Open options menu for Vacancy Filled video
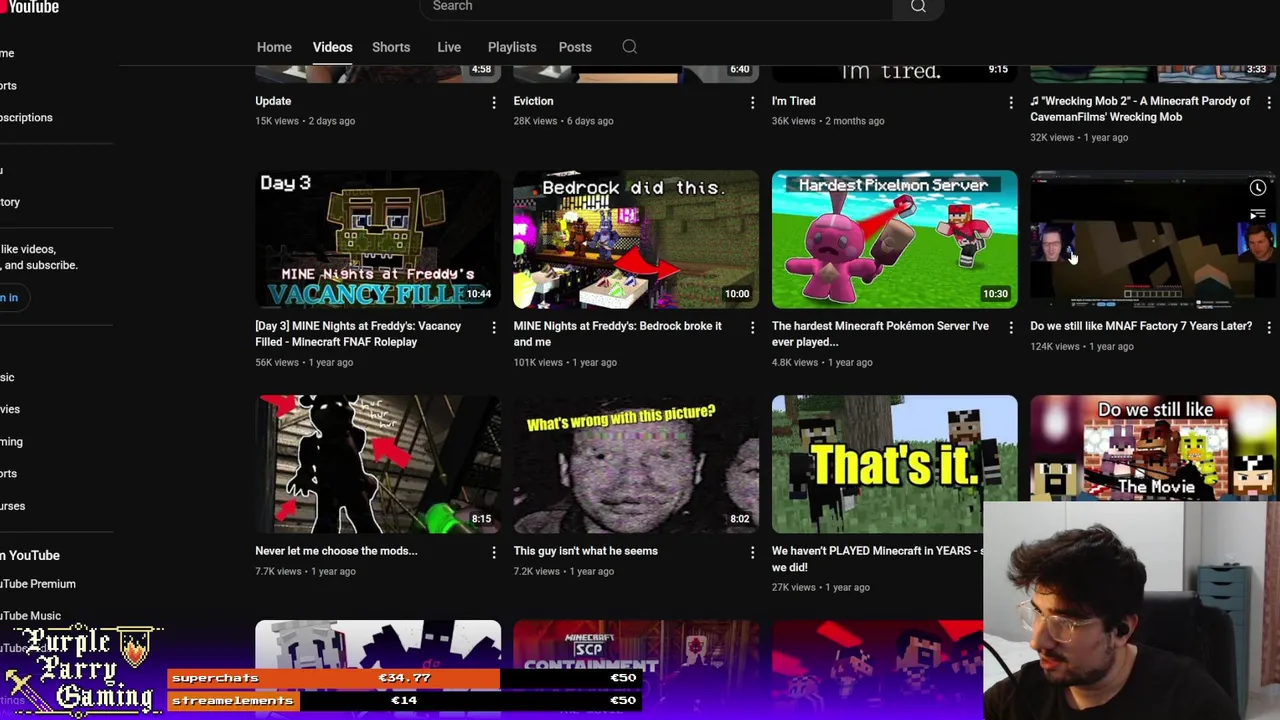 [x=494, y=327]
